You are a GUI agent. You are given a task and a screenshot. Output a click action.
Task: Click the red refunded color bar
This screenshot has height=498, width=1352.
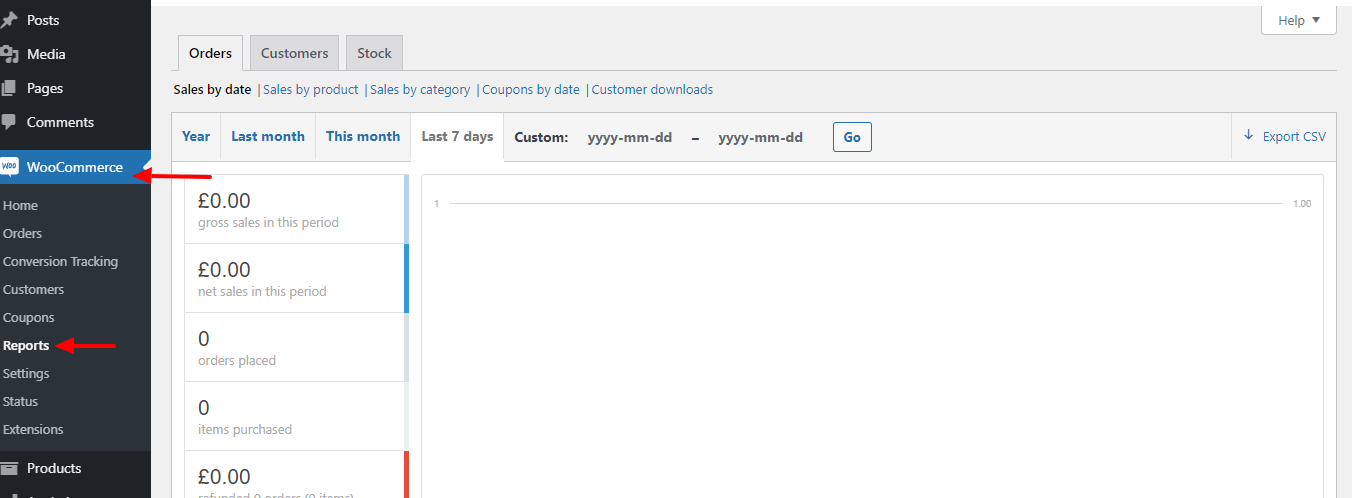click(406, 474)
